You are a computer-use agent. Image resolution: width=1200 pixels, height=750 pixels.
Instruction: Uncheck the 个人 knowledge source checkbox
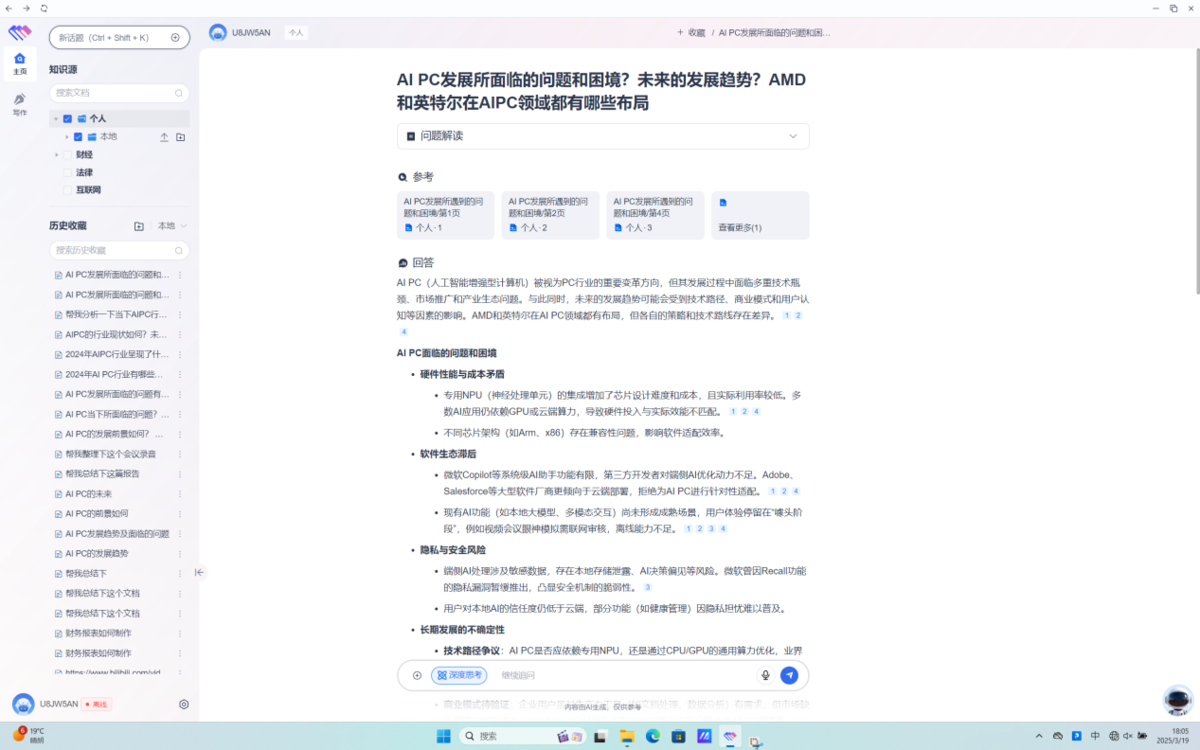click(x=68, y=118)
